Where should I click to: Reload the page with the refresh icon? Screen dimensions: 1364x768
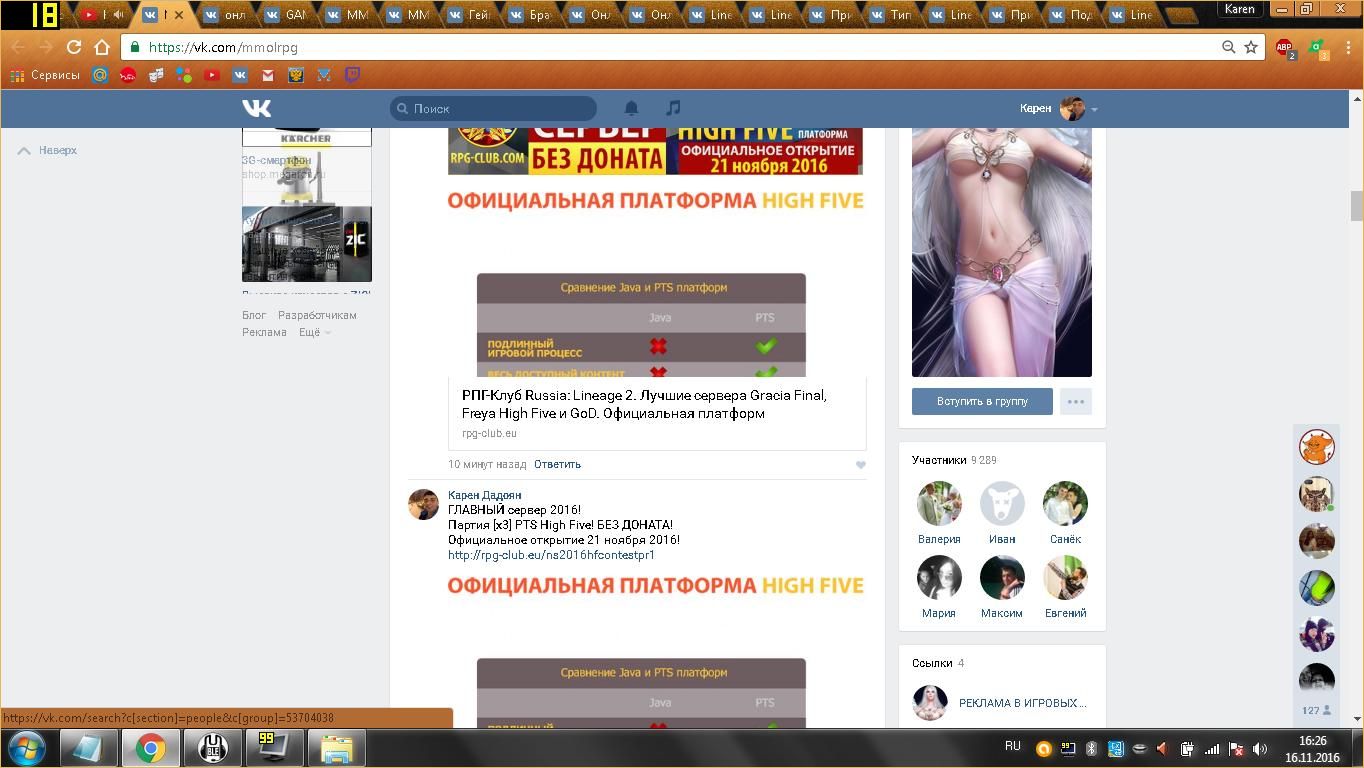click(73, 47)
